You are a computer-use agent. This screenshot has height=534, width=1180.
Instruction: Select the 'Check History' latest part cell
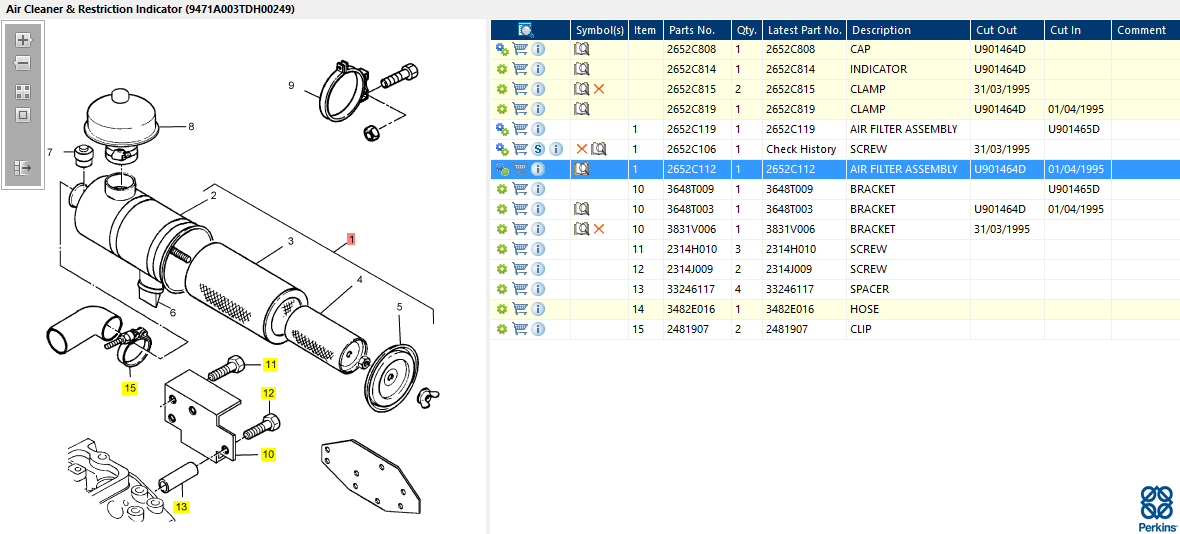[x=801, y=149]
